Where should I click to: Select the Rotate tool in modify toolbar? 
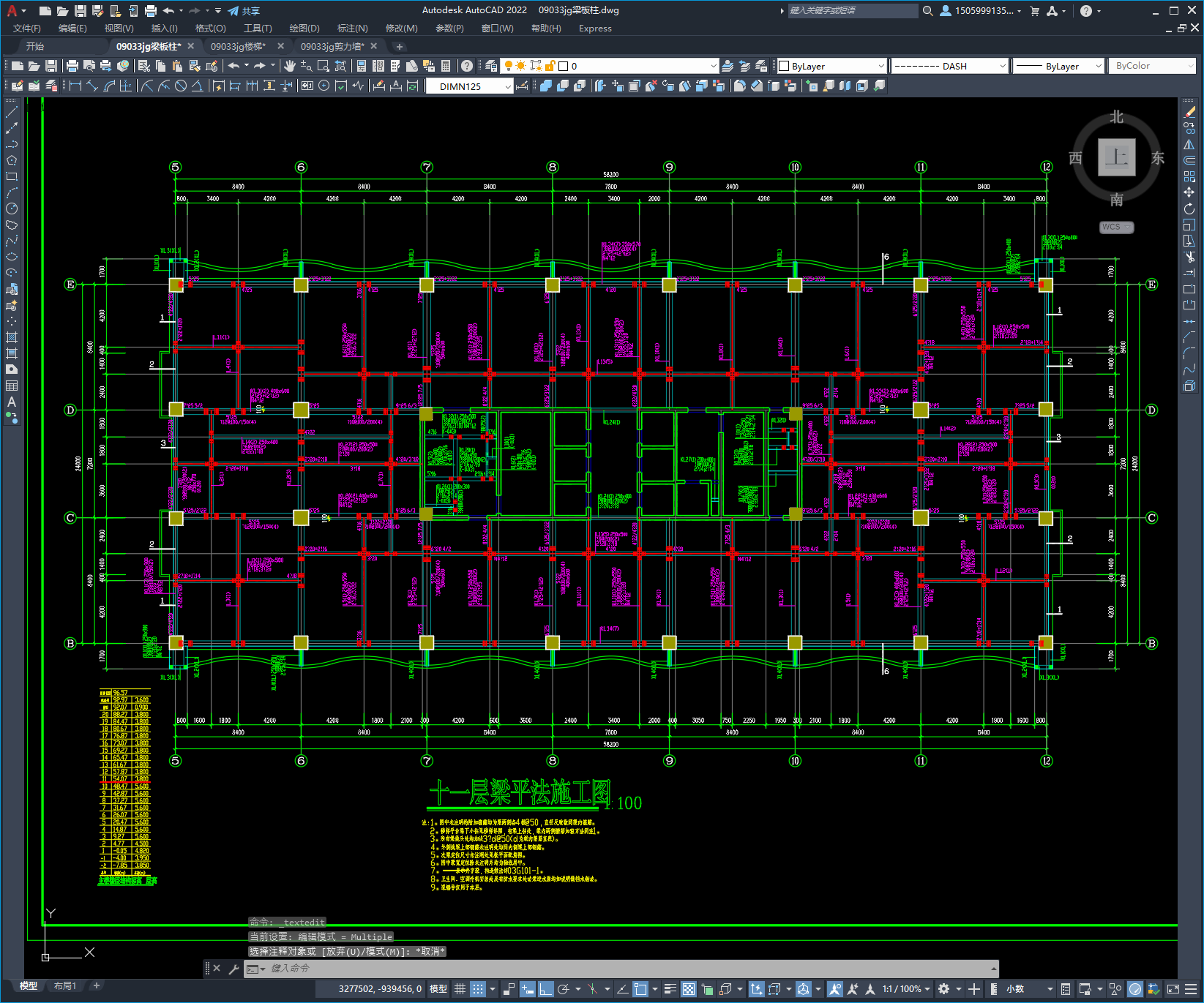1189,209
